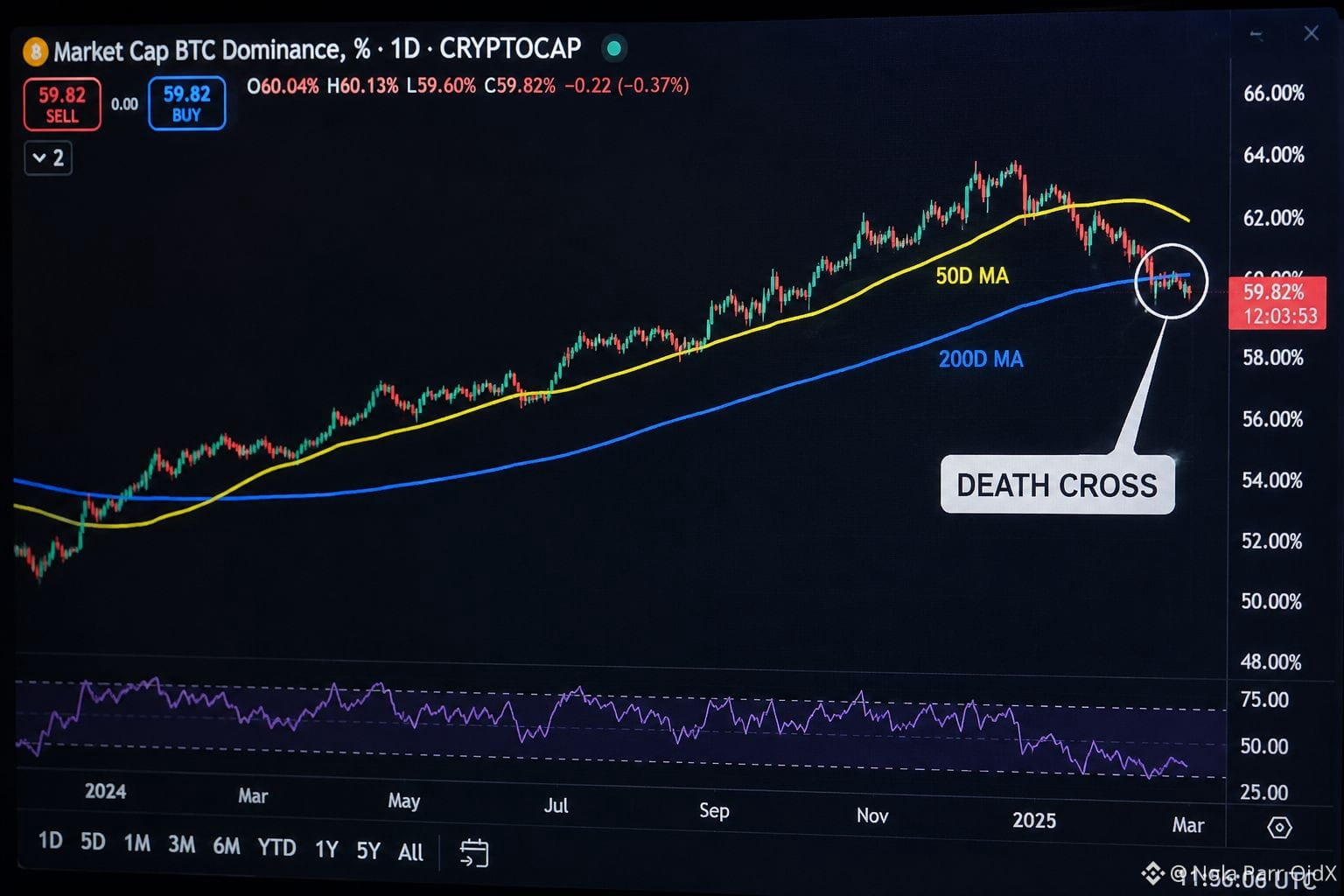Image resolution: width=1344 pixels, height=896 pixels.
Task: Click the red 59.82% current price label
Action: [1277, 303]
